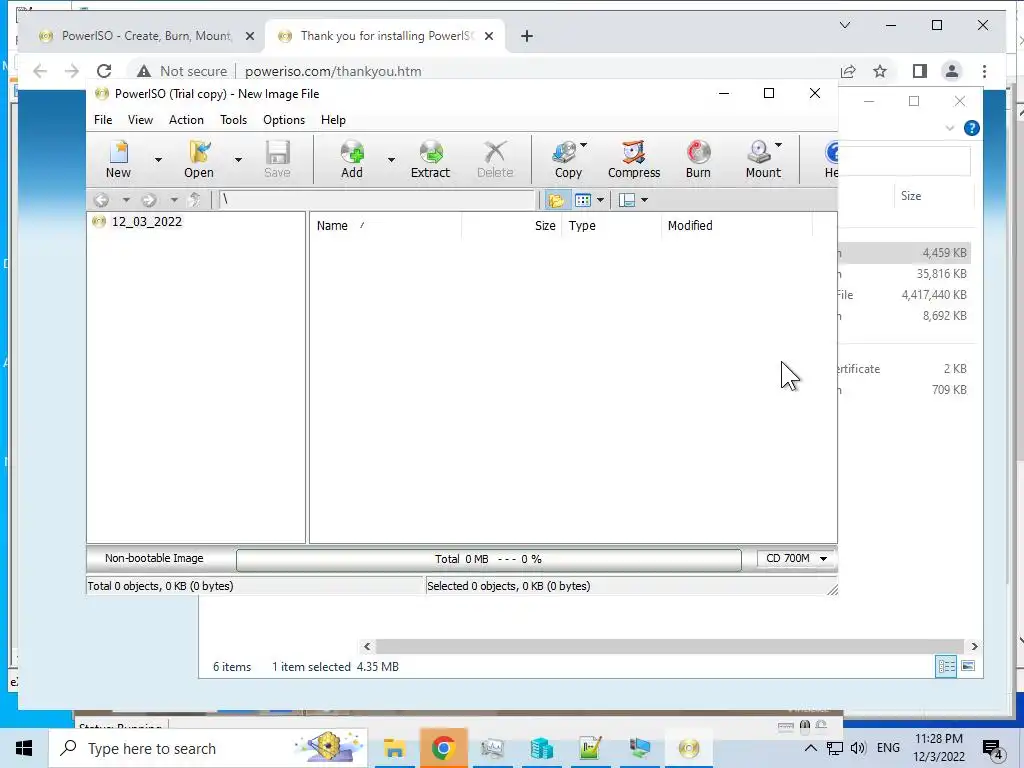Open a new Chrome tab
Viewport: 1024px width, 768px height.
(527, 36)
